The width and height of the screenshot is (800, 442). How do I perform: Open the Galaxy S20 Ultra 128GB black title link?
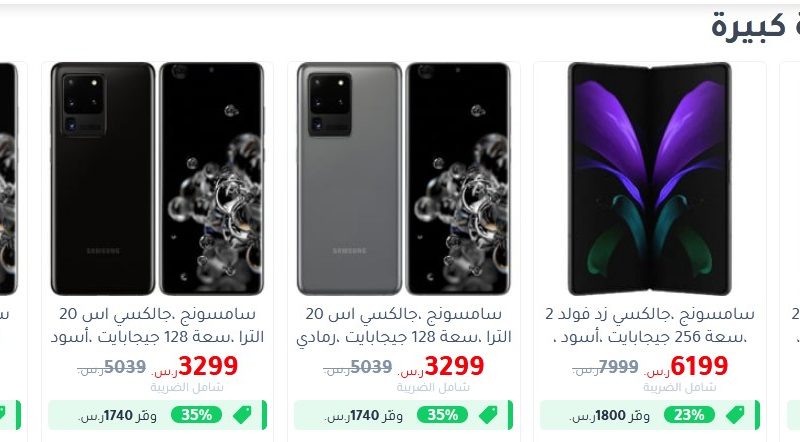(157, 325)
